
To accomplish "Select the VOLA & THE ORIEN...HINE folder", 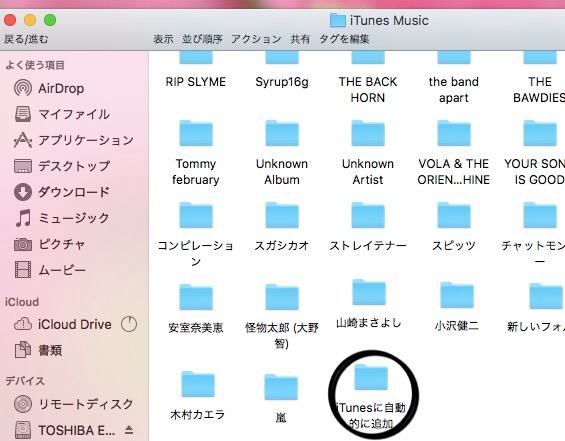I will pos(454,133).
